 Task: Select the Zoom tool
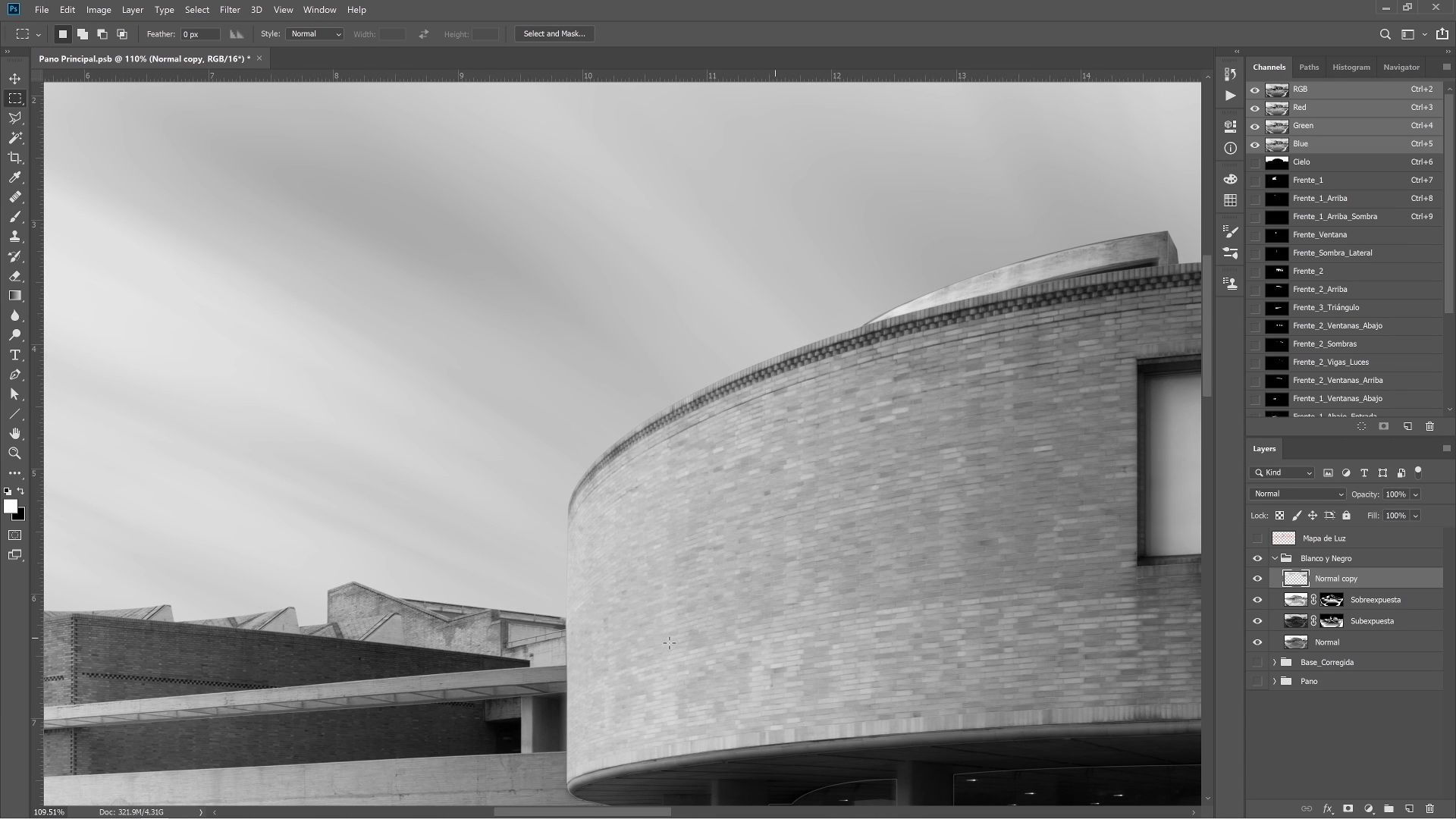(15, 453)
